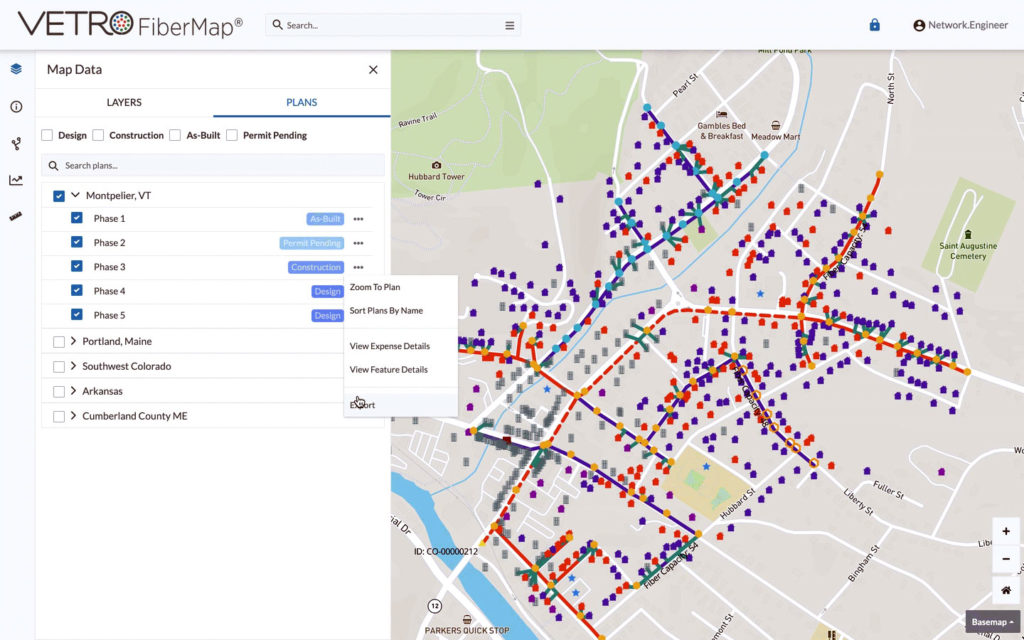Viewport: 1024px width, 640px height.
Task: Click the blue lock icon
Action: 874,25
